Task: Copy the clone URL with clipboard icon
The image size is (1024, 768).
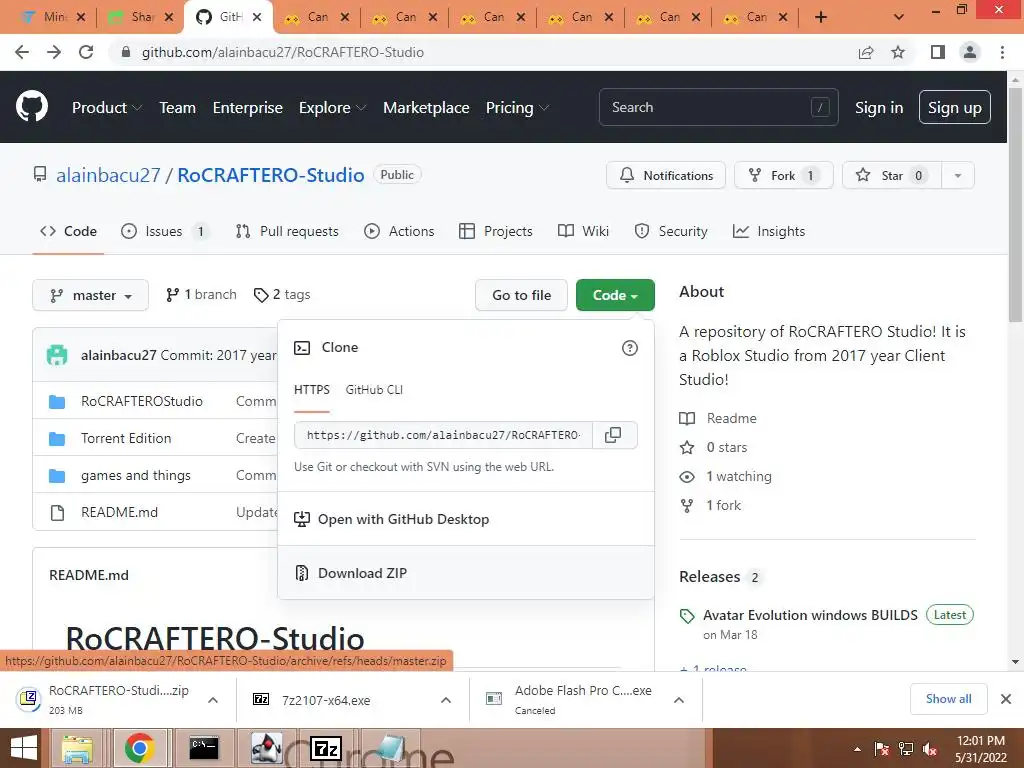Action: [613, 435]
